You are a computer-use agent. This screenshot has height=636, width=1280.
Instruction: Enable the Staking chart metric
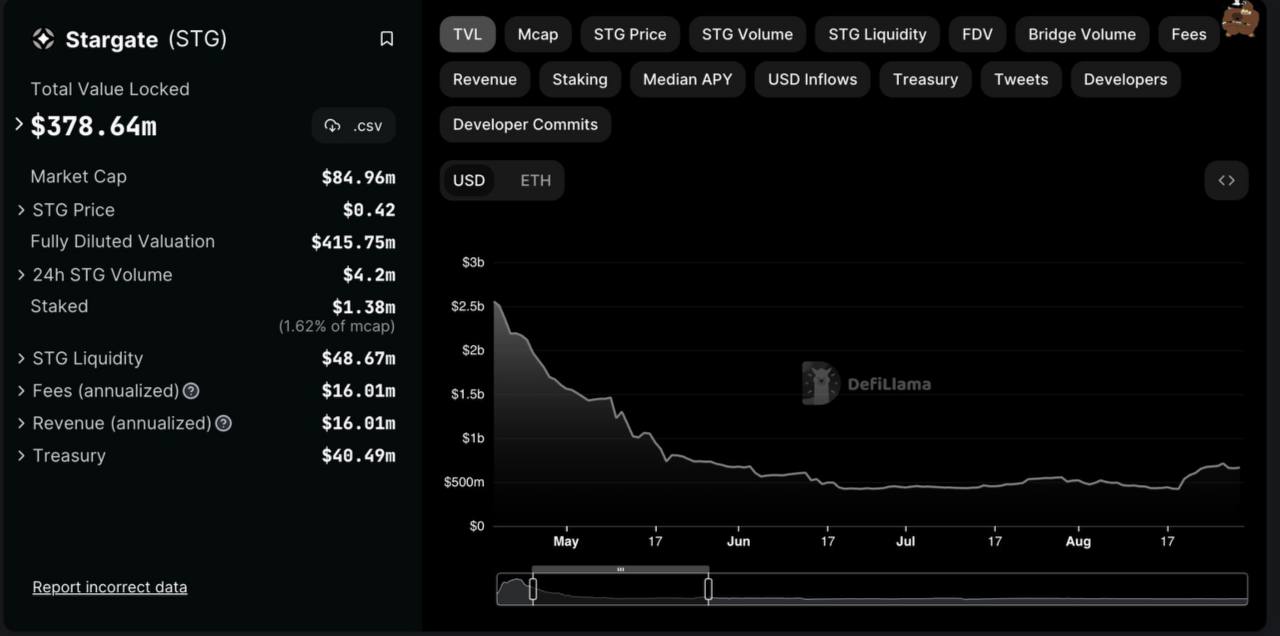click(580, 79)
